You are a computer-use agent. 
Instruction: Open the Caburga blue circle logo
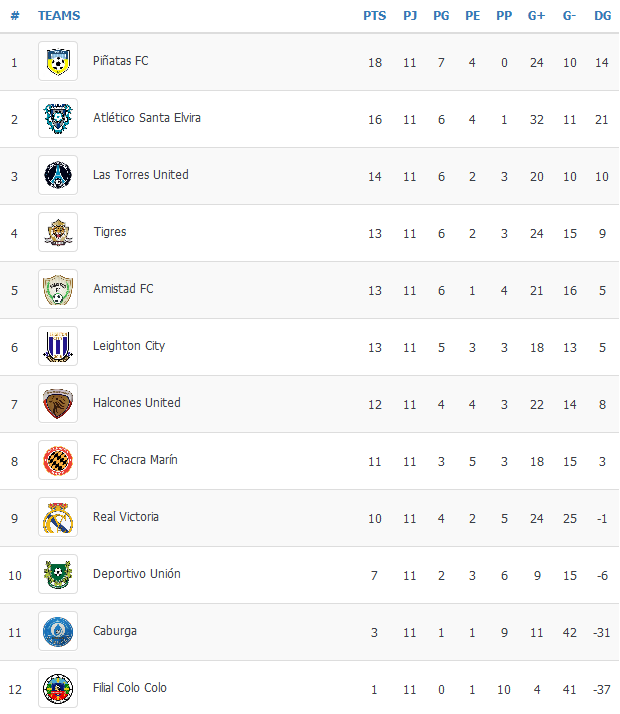coord(58,631)
